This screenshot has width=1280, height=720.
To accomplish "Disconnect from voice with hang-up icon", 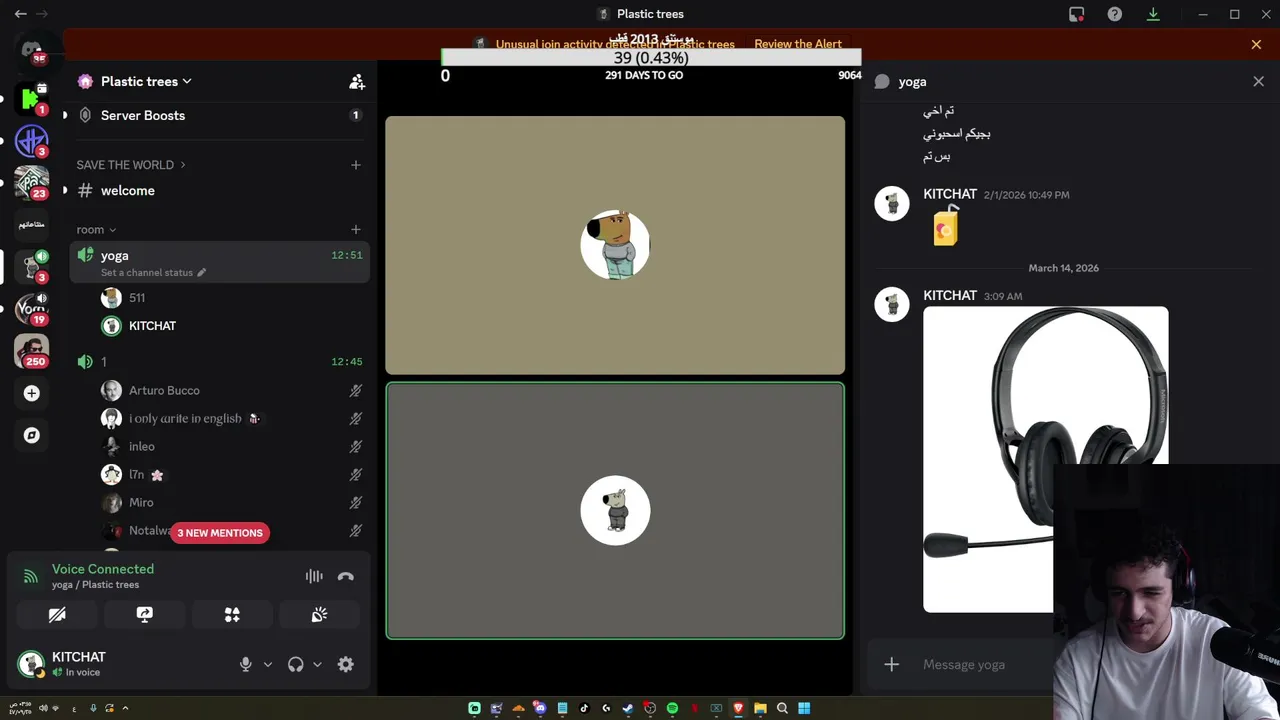I will [346, 576].
